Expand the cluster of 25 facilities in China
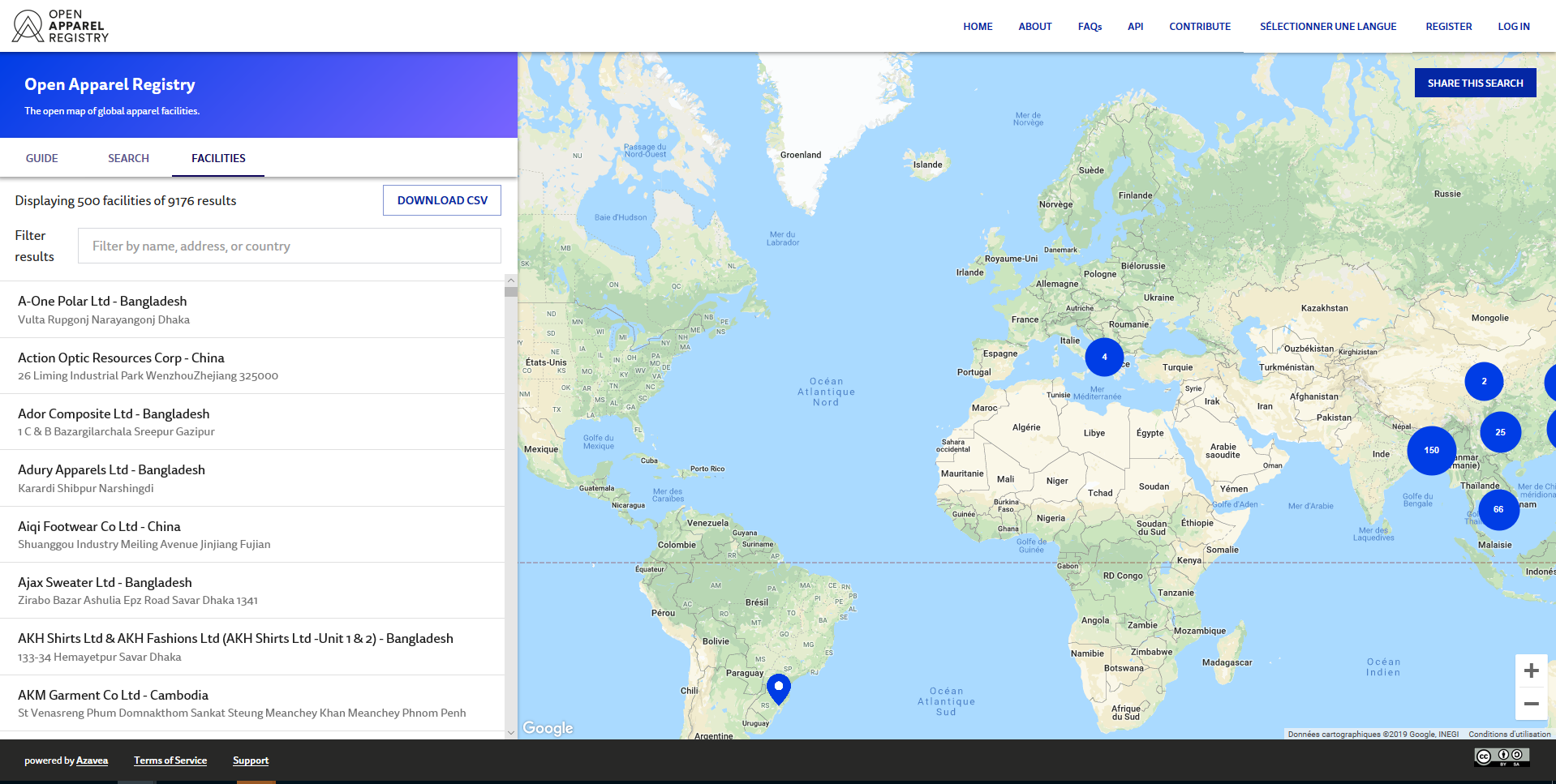 [1499, 432]
